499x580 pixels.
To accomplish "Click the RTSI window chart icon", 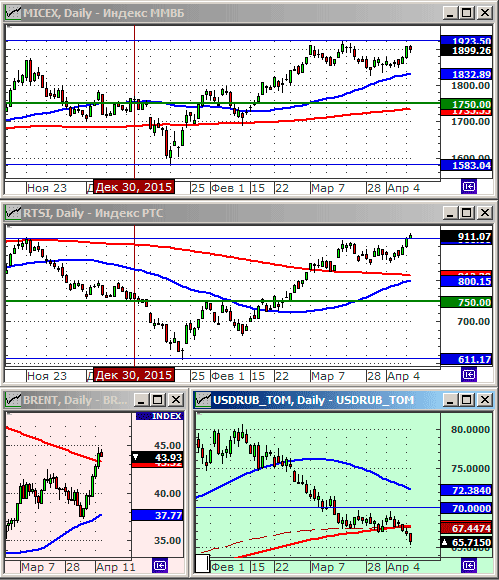I will pos(13,213).
